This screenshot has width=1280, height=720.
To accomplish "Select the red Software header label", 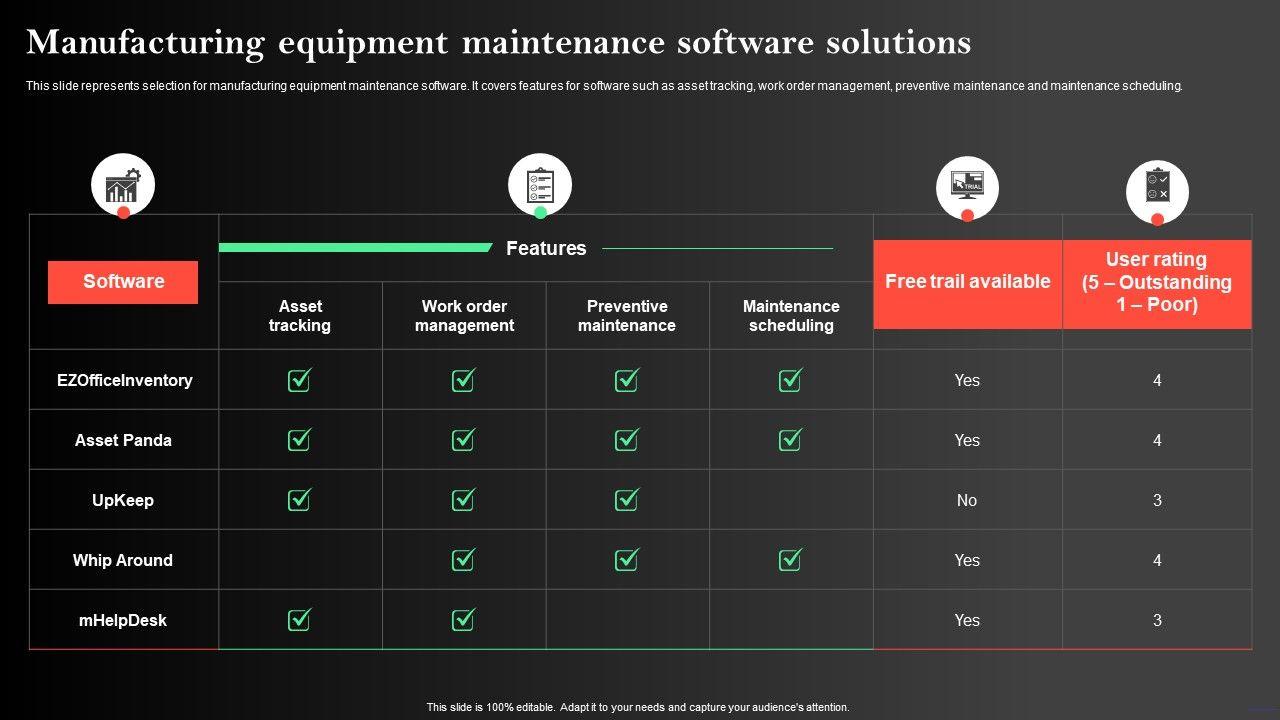I will 123,282.
